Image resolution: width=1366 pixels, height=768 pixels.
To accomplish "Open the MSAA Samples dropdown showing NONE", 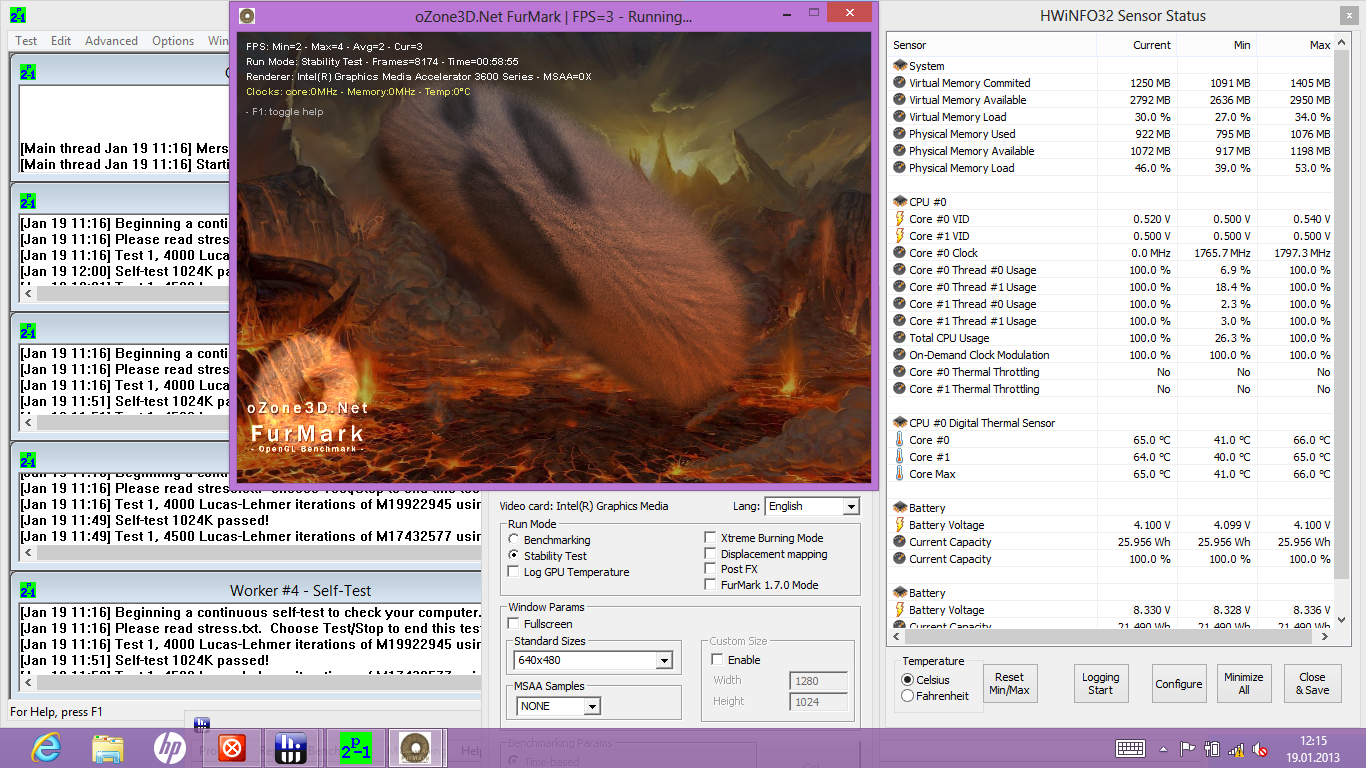I will 558,706.
